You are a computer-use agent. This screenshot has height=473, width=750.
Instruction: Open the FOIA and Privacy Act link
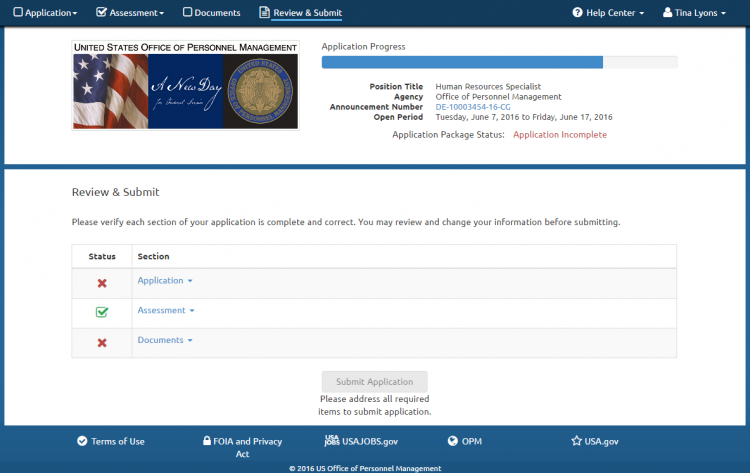coord(247,448)
